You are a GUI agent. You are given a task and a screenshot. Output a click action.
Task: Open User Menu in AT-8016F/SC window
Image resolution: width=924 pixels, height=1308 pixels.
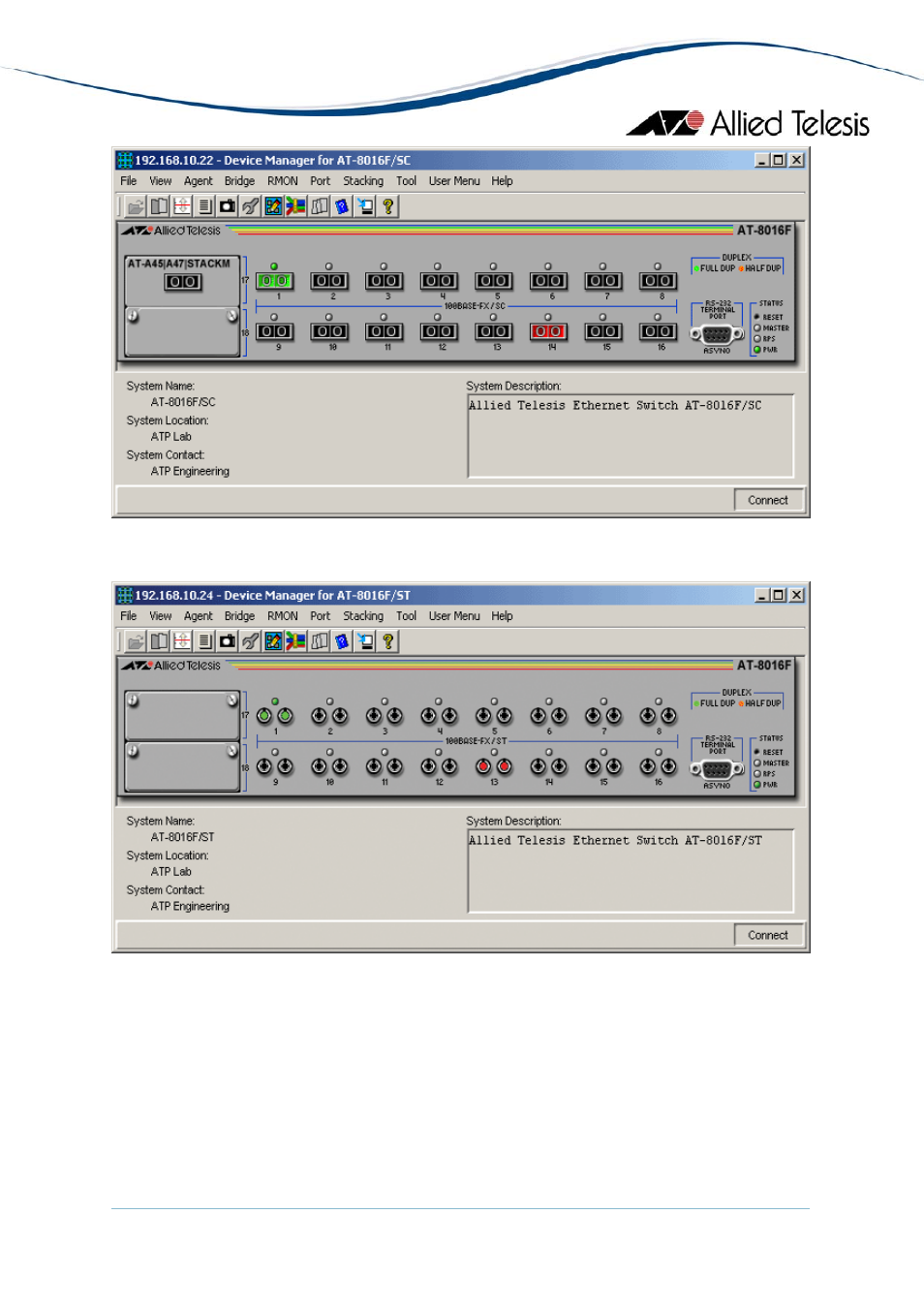(x=454, y=181)
